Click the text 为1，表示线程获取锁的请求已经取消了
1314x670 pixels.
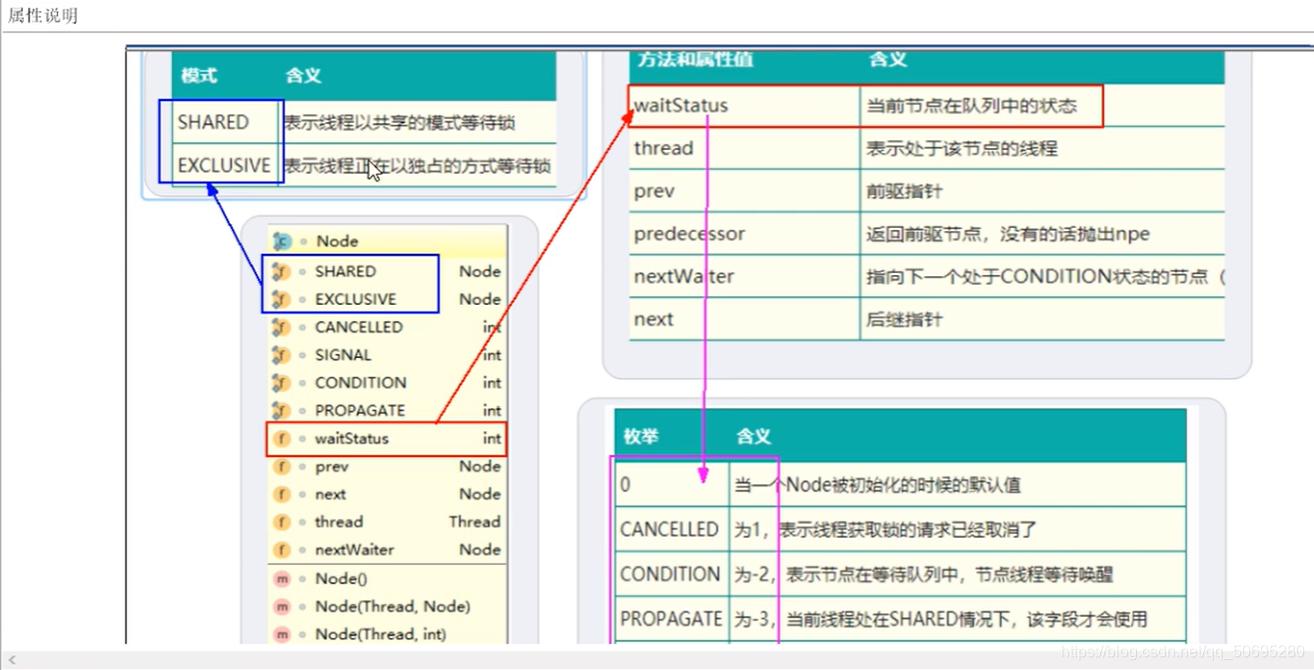coord(886,530)
